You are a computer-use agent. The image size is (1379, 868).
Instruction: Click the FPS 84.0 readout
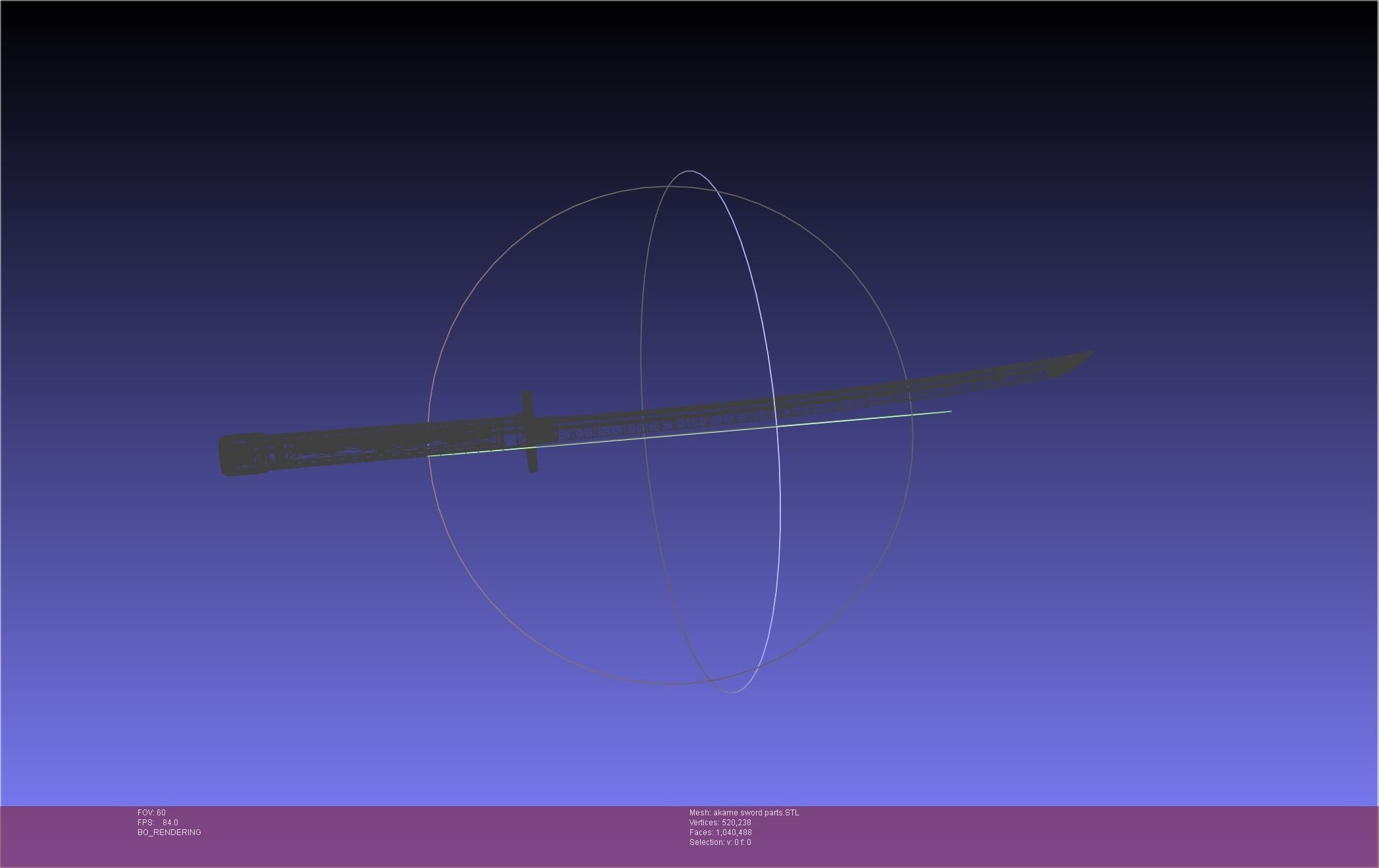(158, 823)
